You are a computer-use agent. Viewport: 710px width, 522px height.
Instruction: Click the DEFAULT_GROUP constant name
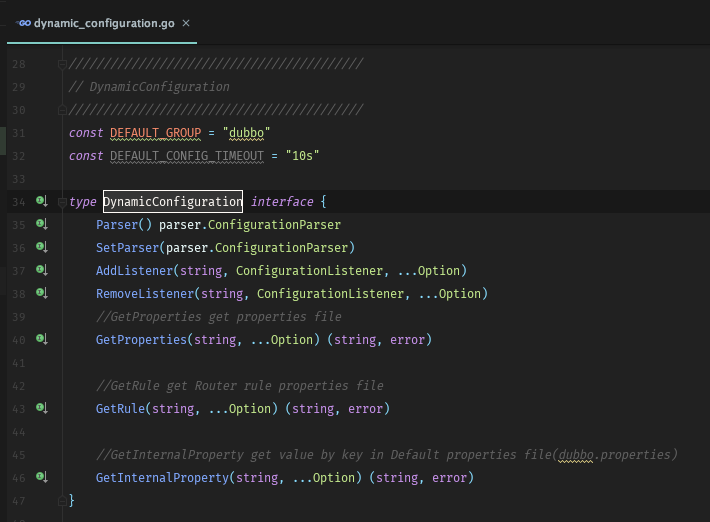tap(155, 133)
